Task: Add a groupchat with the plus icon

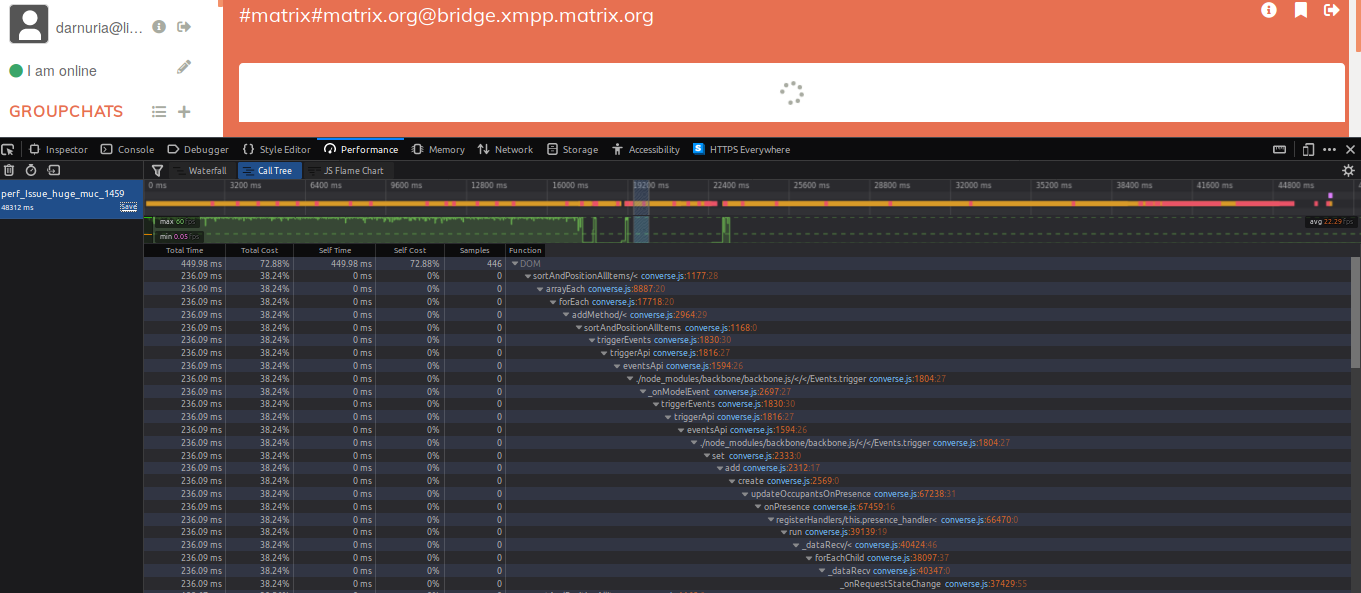Action: [x=184, y=112]
